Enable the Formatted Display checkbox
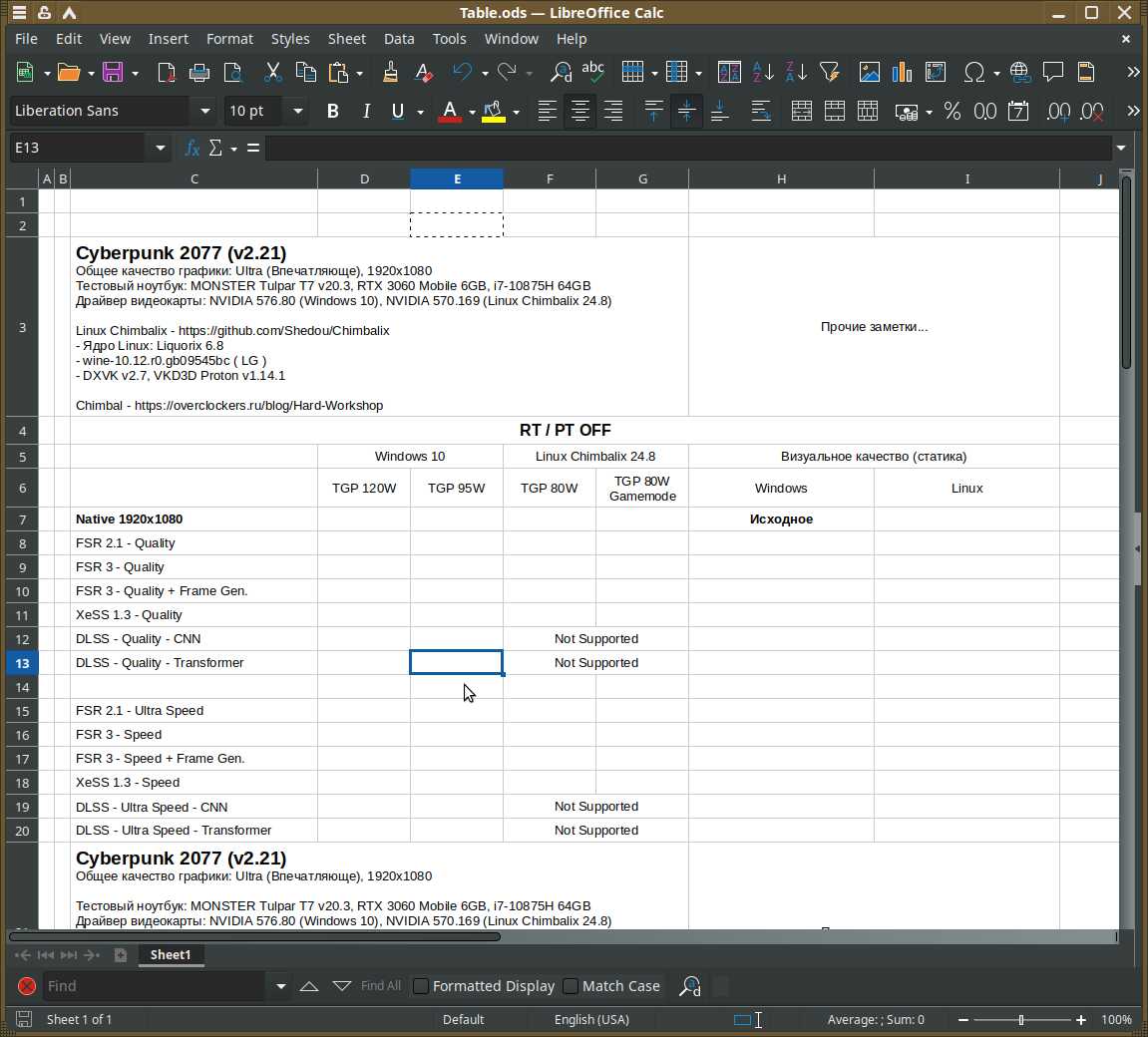1148x1037 pixels. pos(421,986)
